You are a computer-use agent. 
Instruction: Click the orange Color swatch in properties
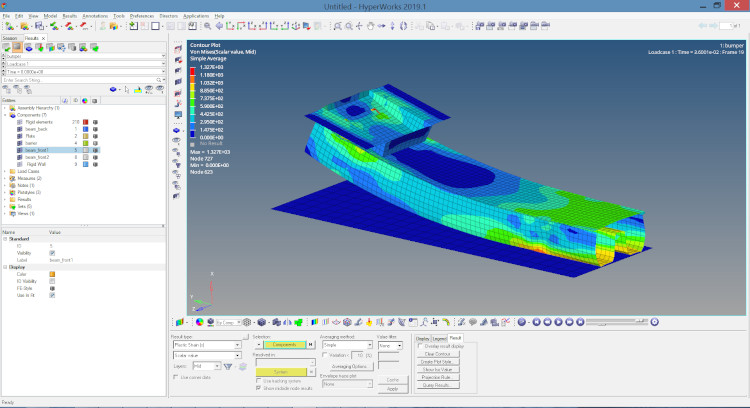coord(52,275)
